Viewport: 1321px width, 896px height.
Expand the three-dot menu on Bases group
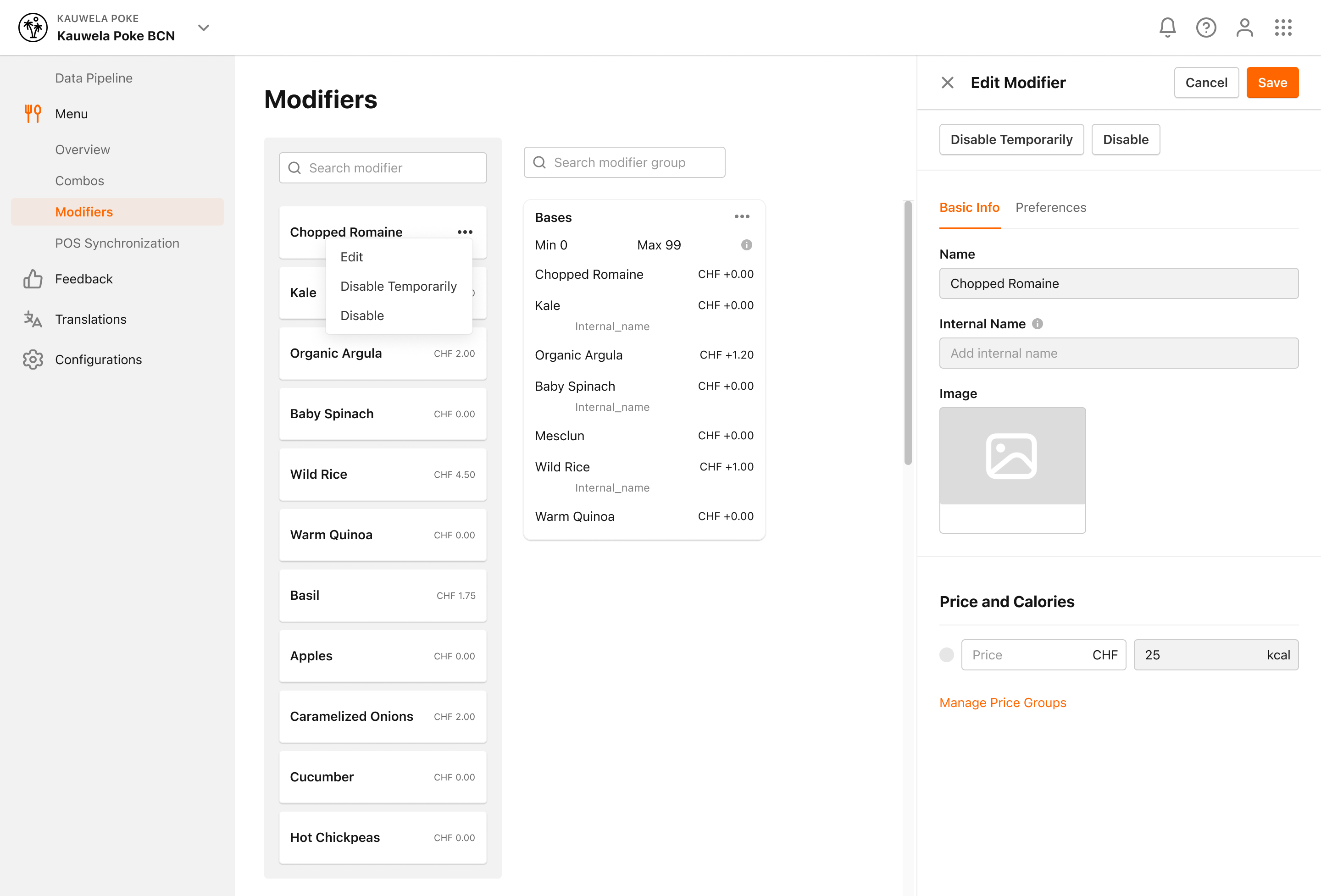[x=742, y=217]
